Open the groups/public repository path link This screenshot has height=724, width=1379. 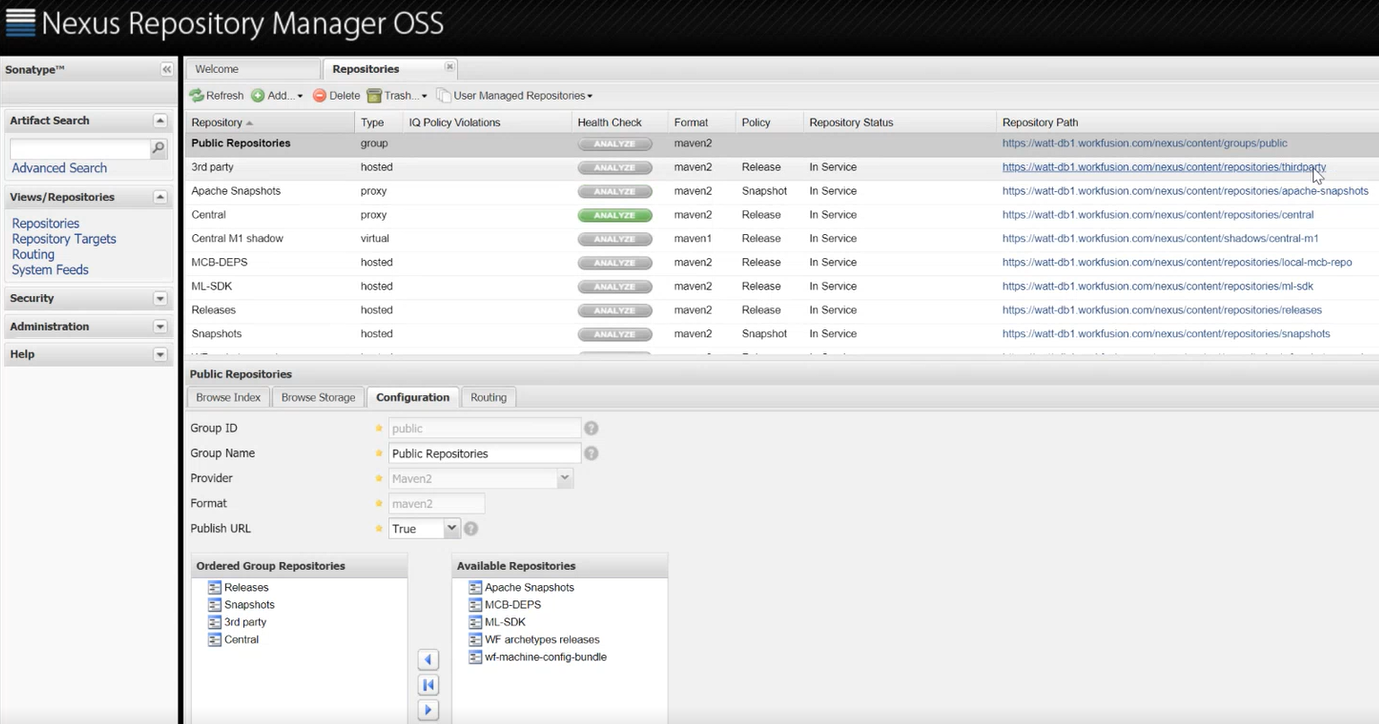click(1145, 143)
